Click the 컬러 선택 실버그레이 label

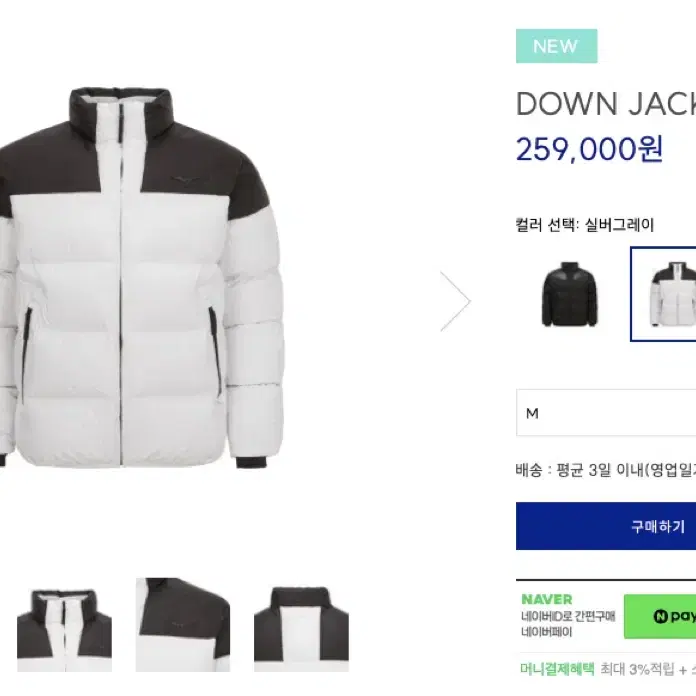(x=585, y=225)
